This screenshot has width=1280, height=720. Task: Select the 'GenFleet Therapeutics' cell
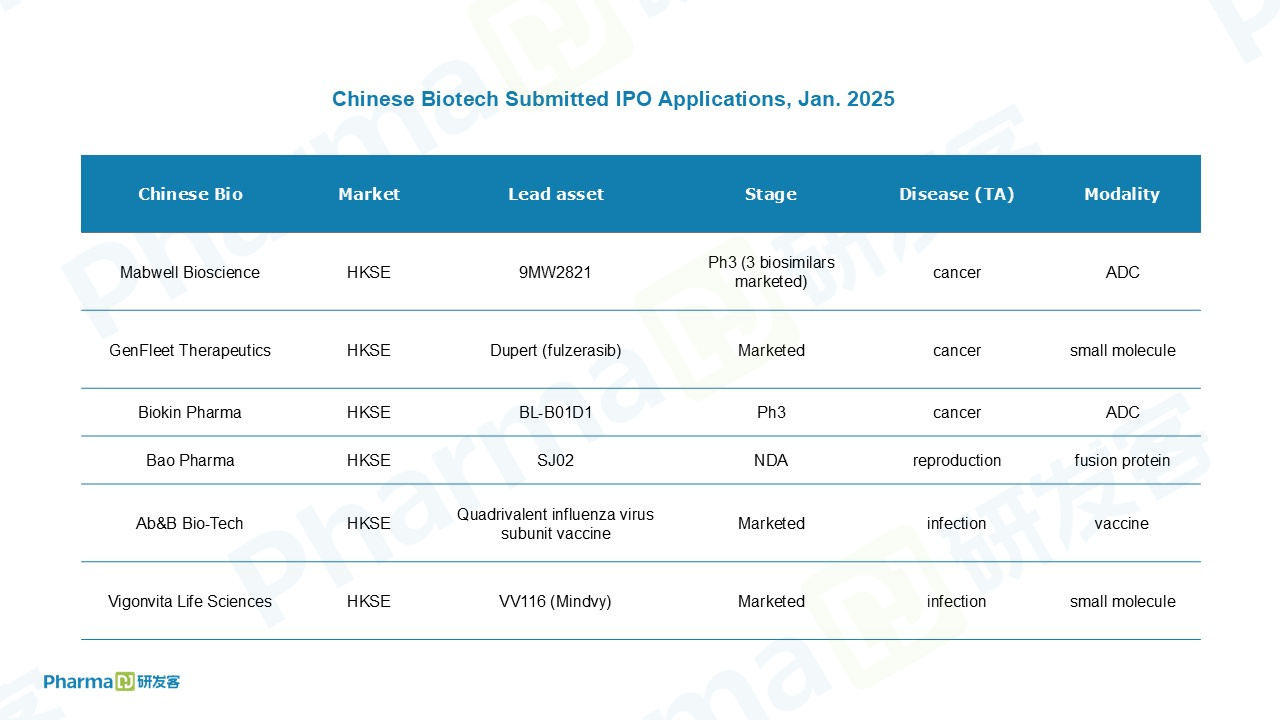(x=190, y=350)
